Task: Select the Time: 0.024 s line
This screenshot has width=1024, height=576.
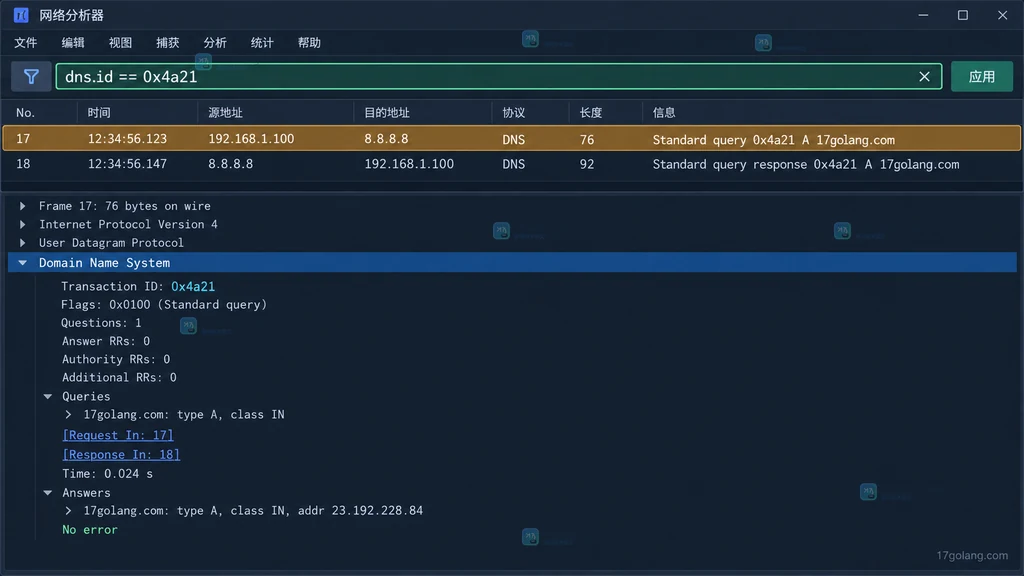Action: tap(107, 473)
